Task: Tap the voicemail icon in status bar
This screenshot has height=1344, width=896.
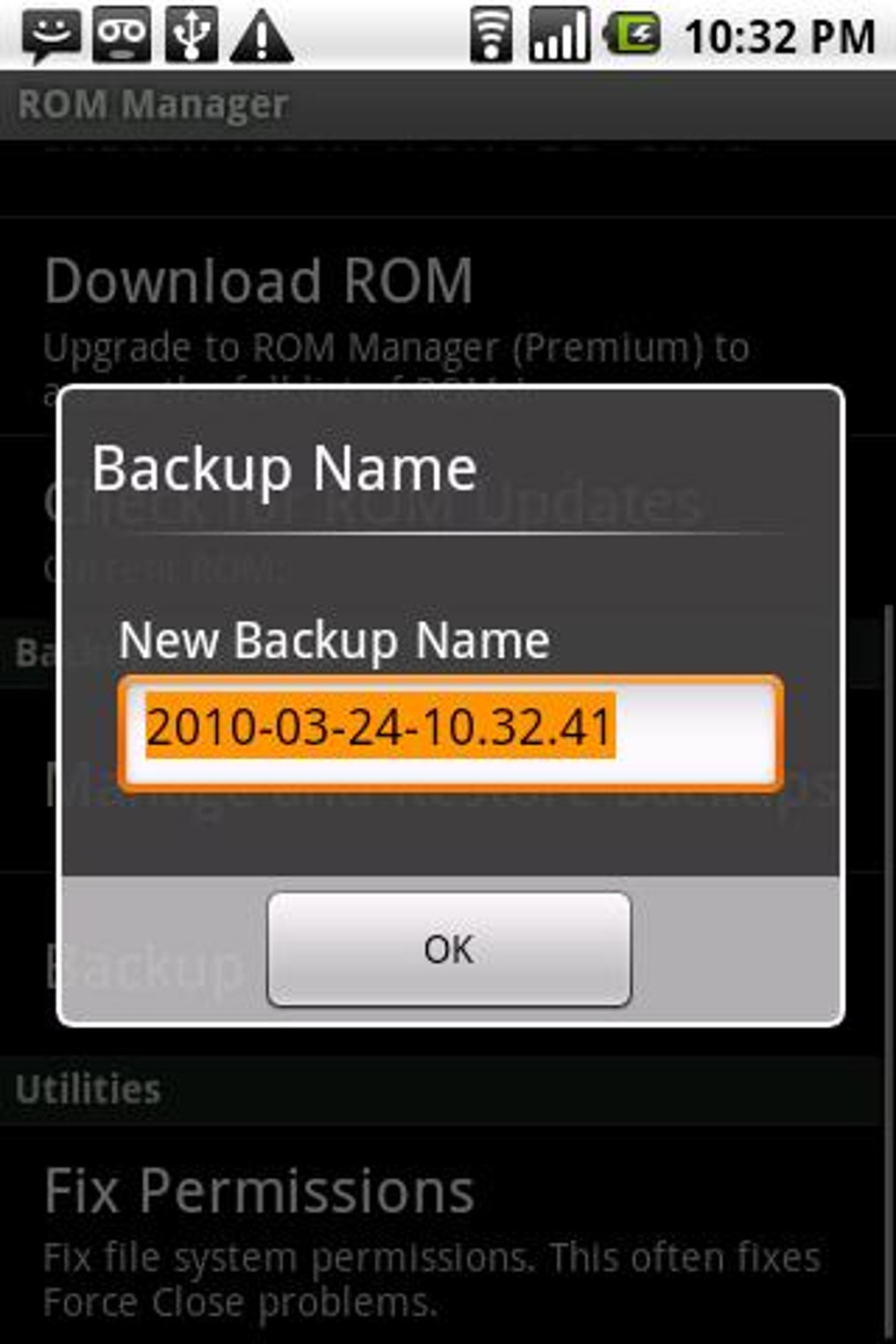Action: 121,35
